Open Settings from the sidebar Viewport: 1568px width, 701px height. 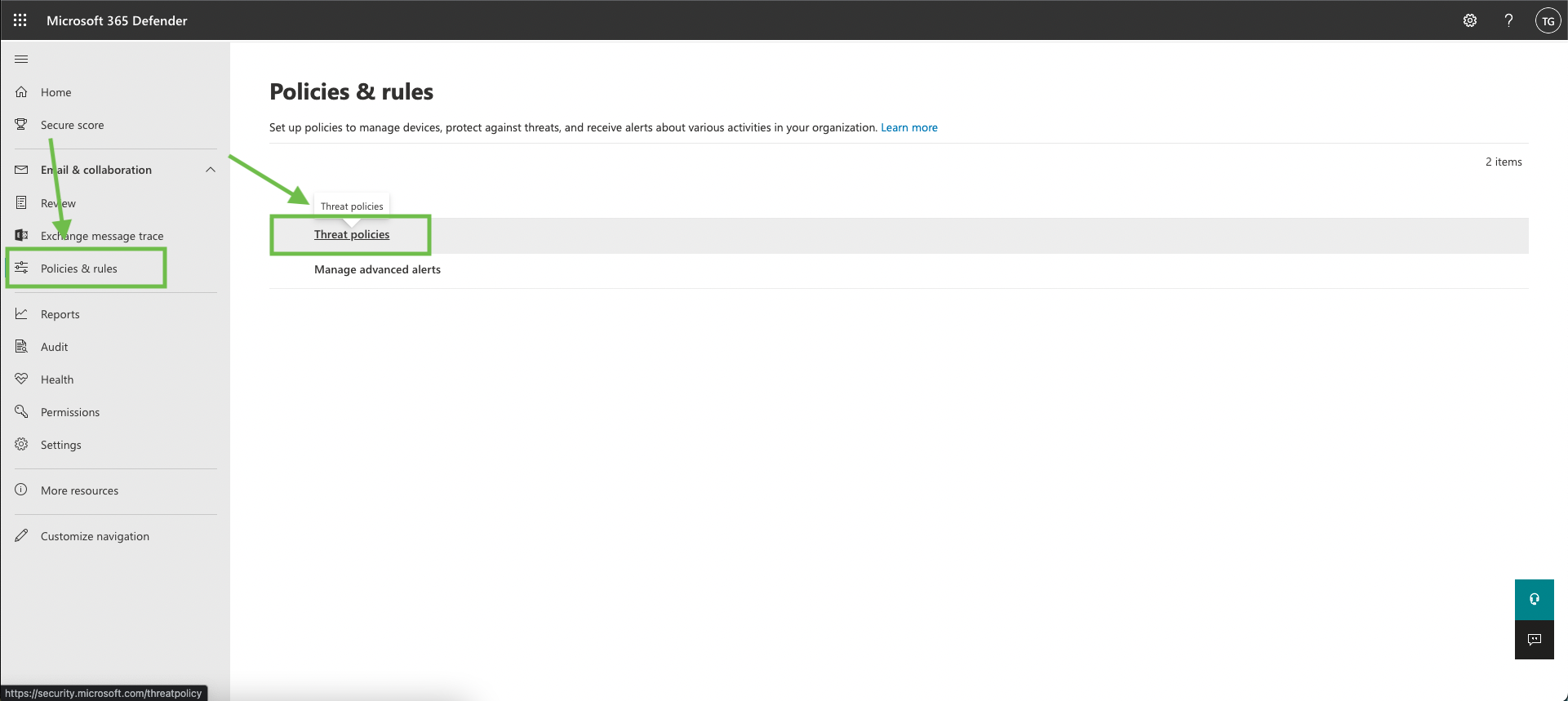[61, 445]
